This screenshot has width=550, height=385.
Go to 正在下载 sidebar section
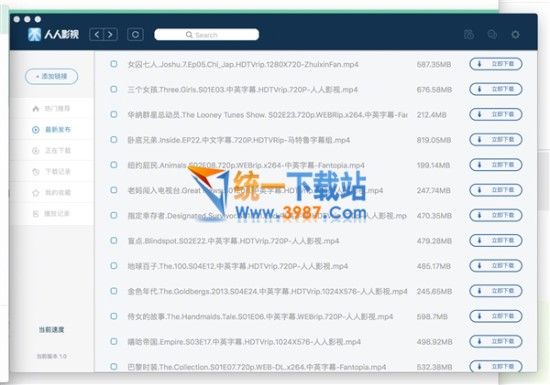coord(52,150)
